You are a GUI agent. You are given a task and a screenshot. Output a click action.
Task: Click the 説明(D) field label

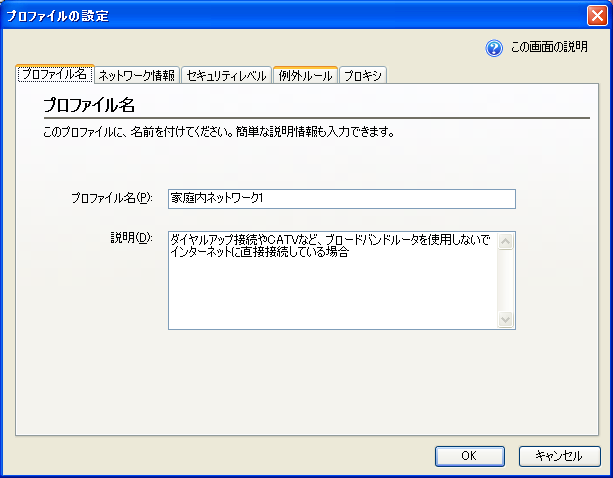130,239
